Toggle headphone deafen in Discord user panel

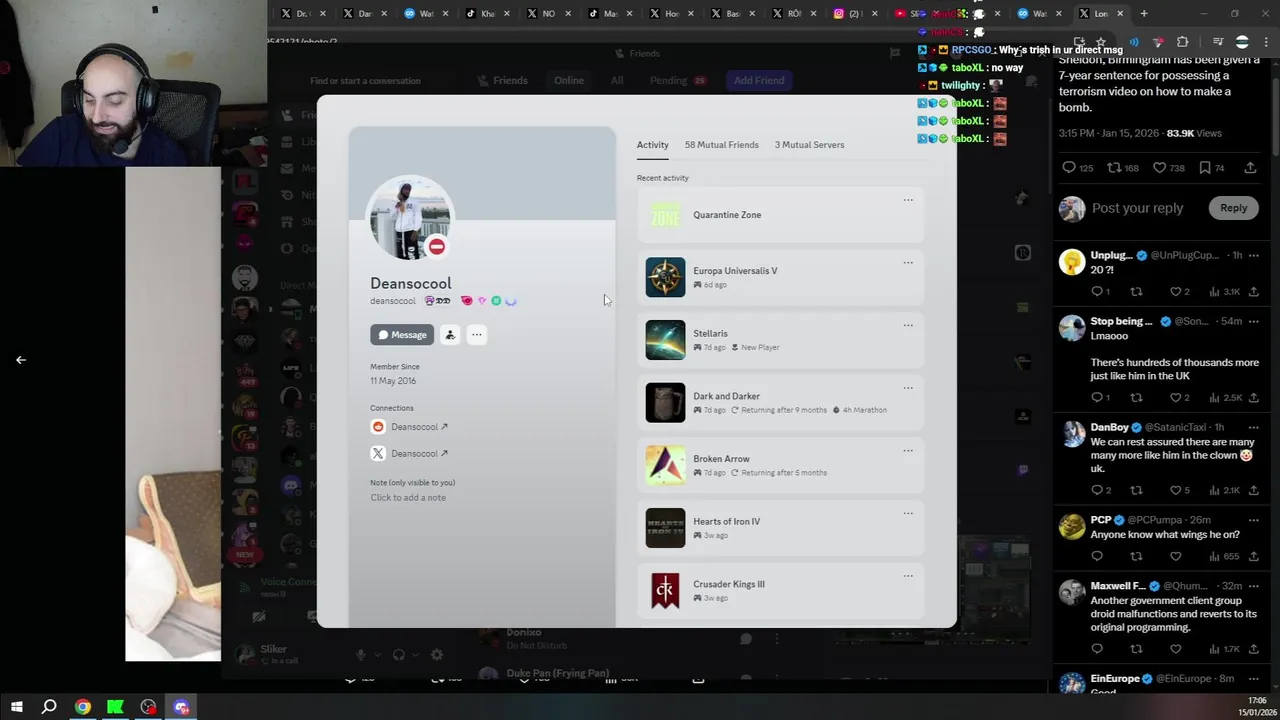pos(399,655)
